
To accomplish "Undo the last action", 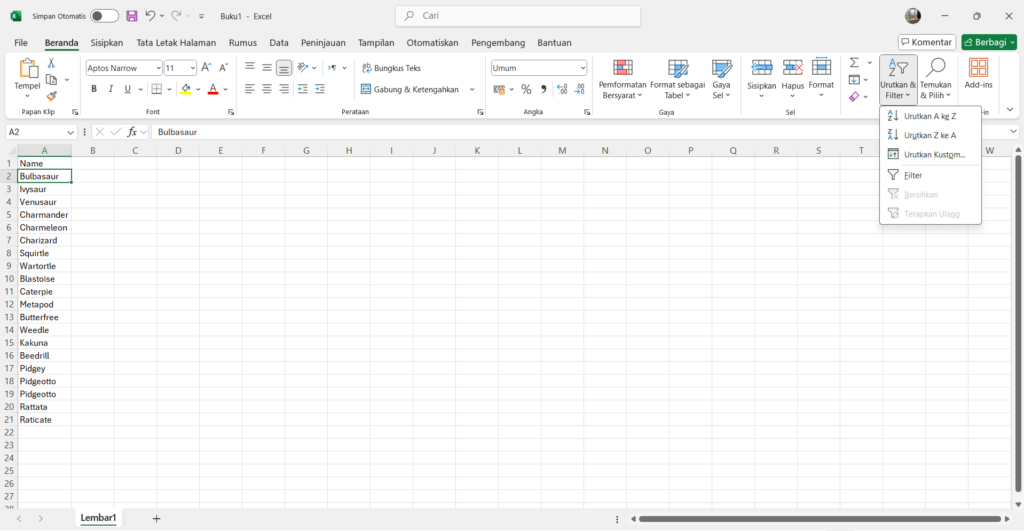I will click(x=150, y=16).
